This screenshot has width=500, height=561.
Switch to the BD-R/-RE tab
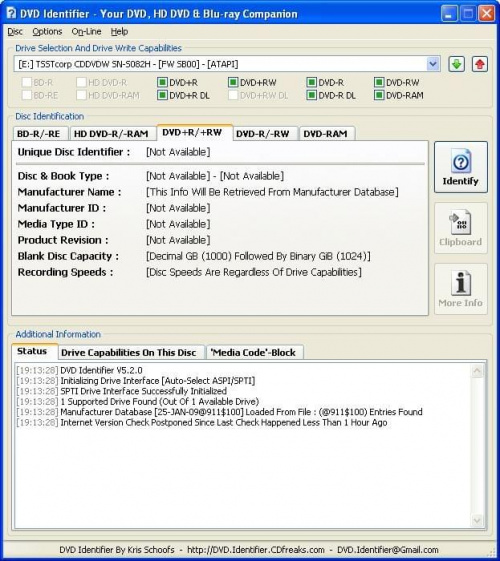coord(40,134)
